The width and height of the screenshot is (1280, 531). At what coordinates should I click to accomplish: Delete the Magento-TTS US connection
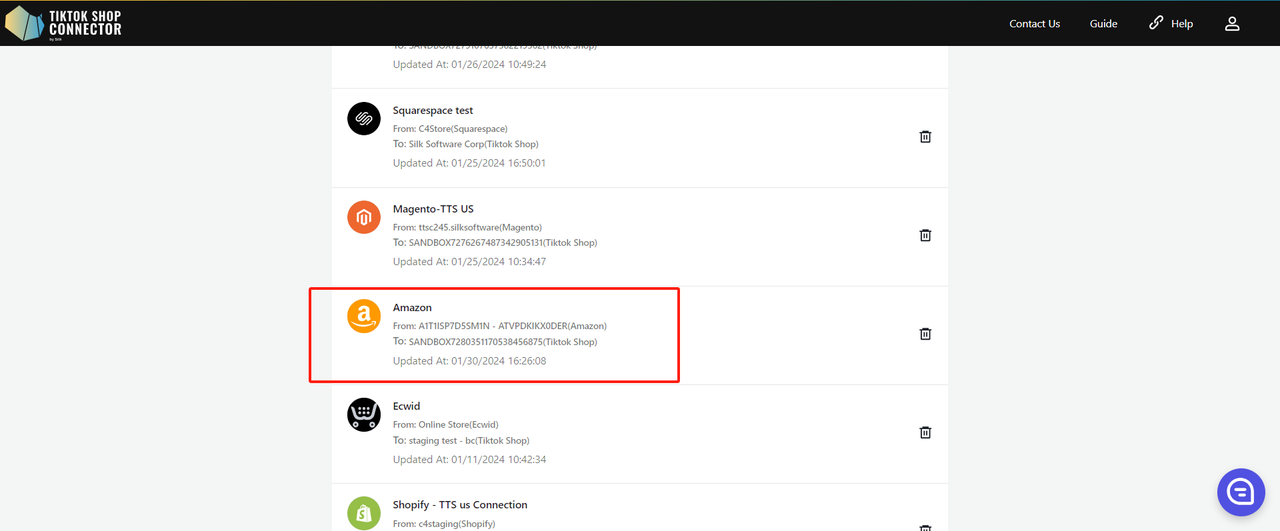tap(925, 236)
